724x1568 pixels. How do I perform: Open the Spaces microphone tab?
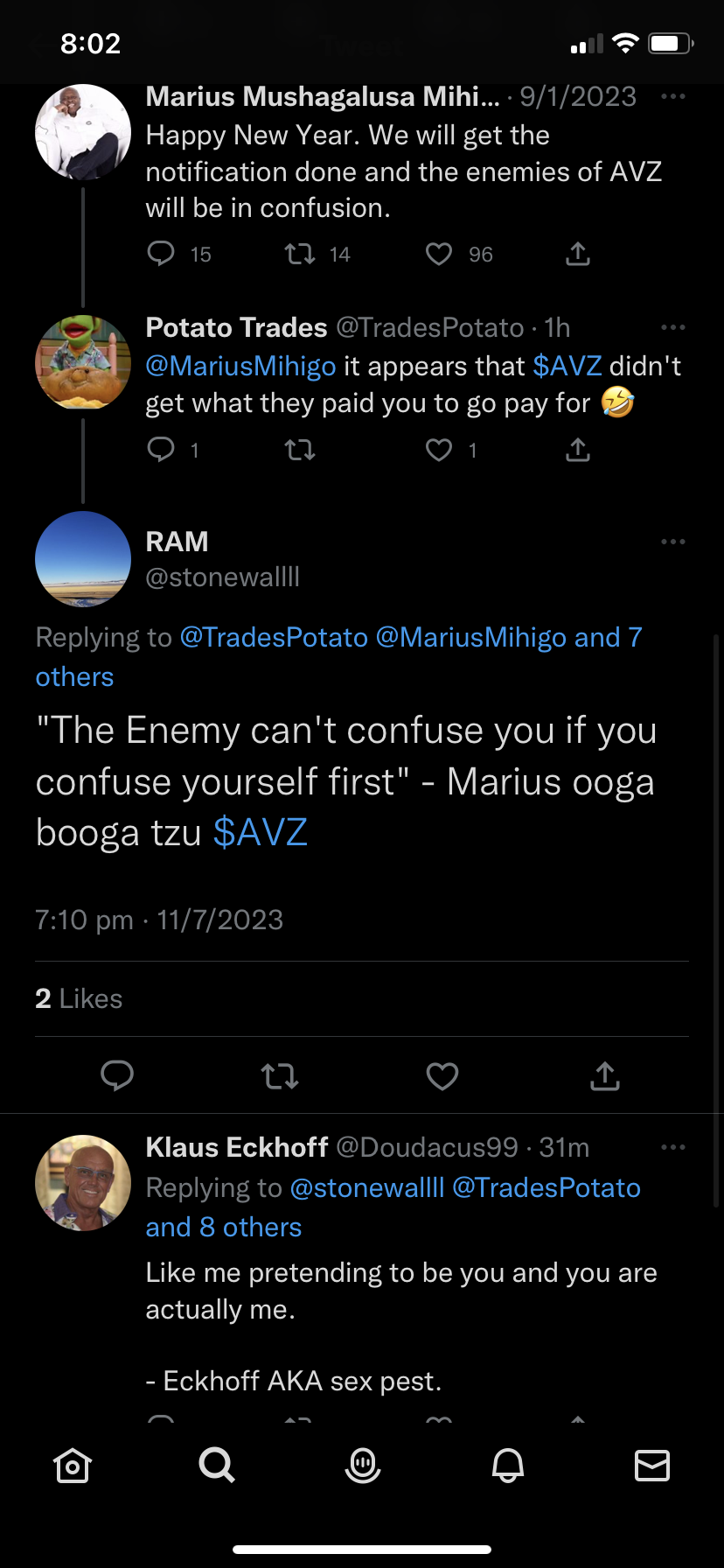click(363, 1465)
